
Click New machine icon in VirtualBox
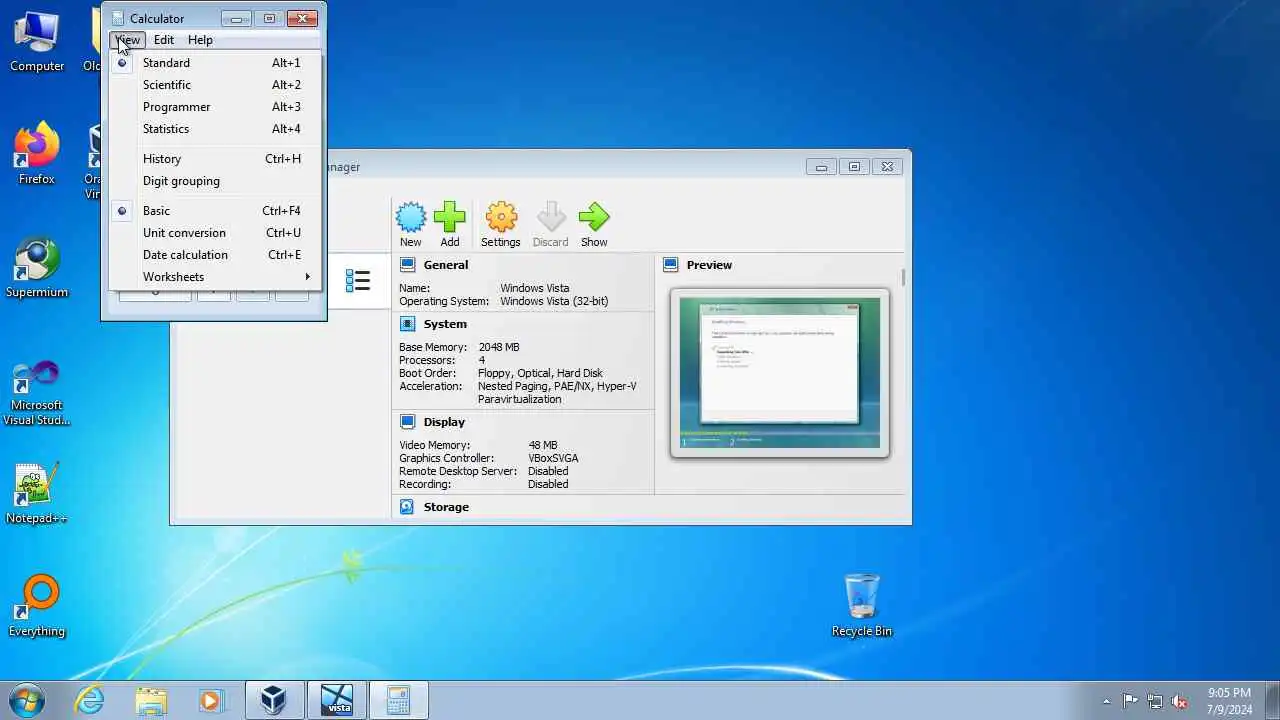click(411, 225)
